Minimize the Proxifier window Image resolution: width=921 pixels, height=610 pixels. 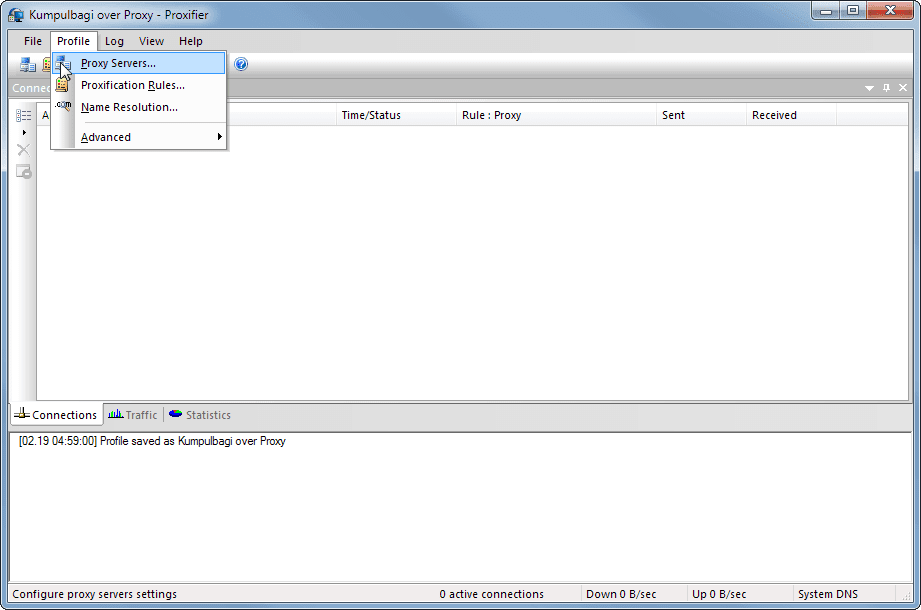pos(826,11)
